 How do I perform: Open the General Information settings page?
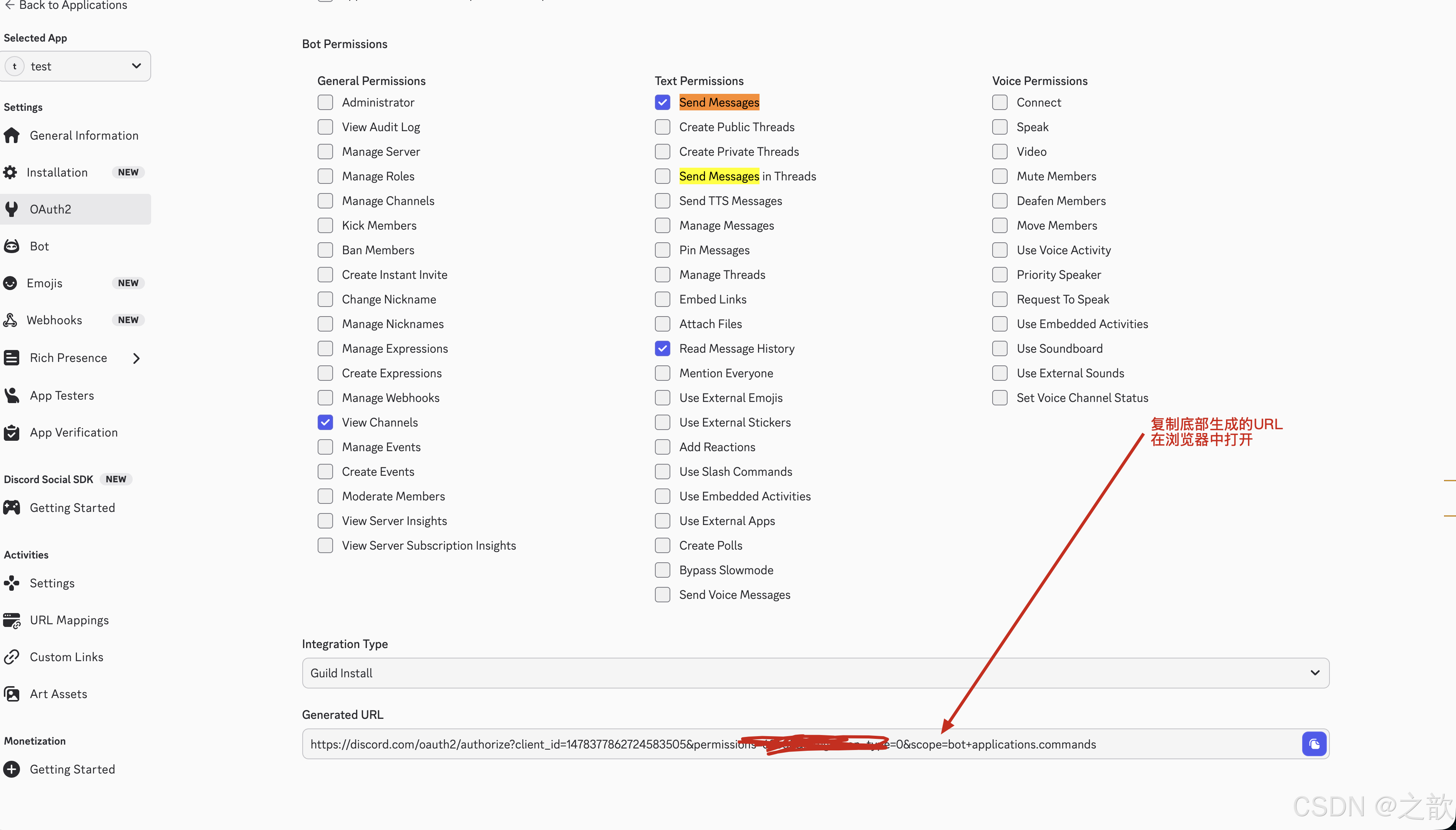pos(84,136)
